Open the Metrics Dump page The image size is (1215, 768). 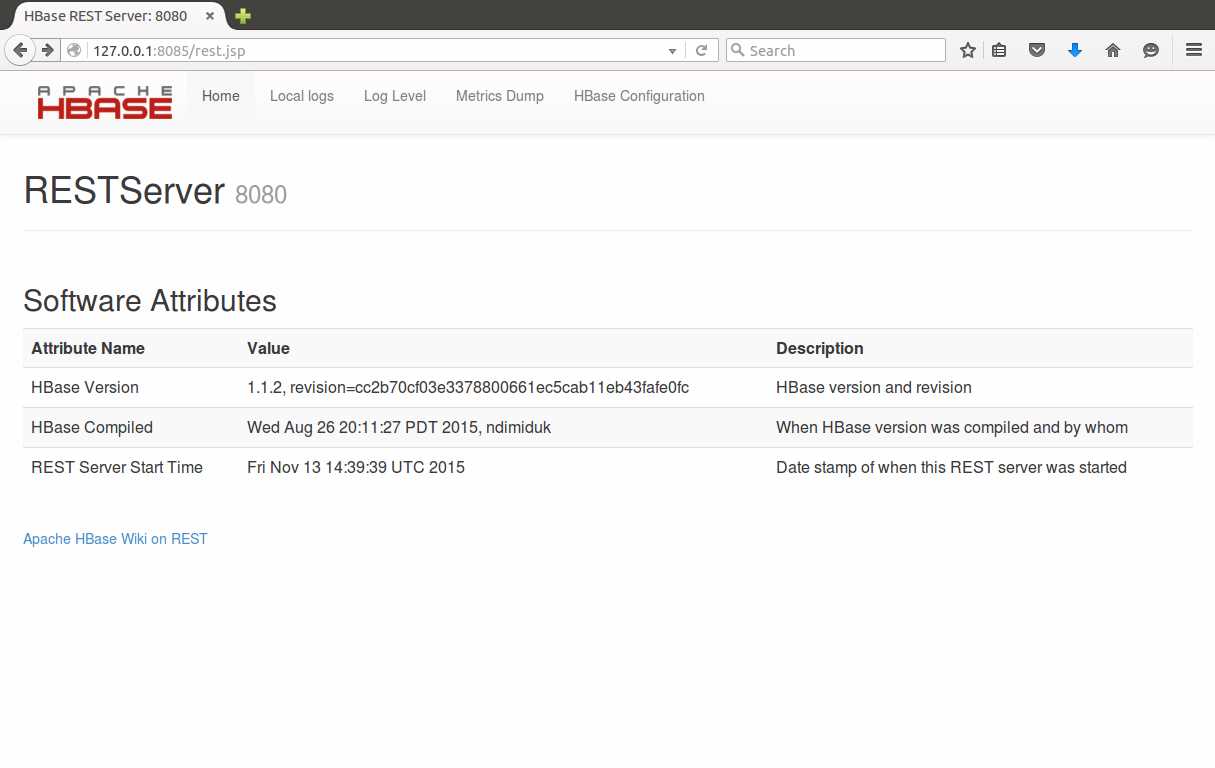tap(500, 96)
